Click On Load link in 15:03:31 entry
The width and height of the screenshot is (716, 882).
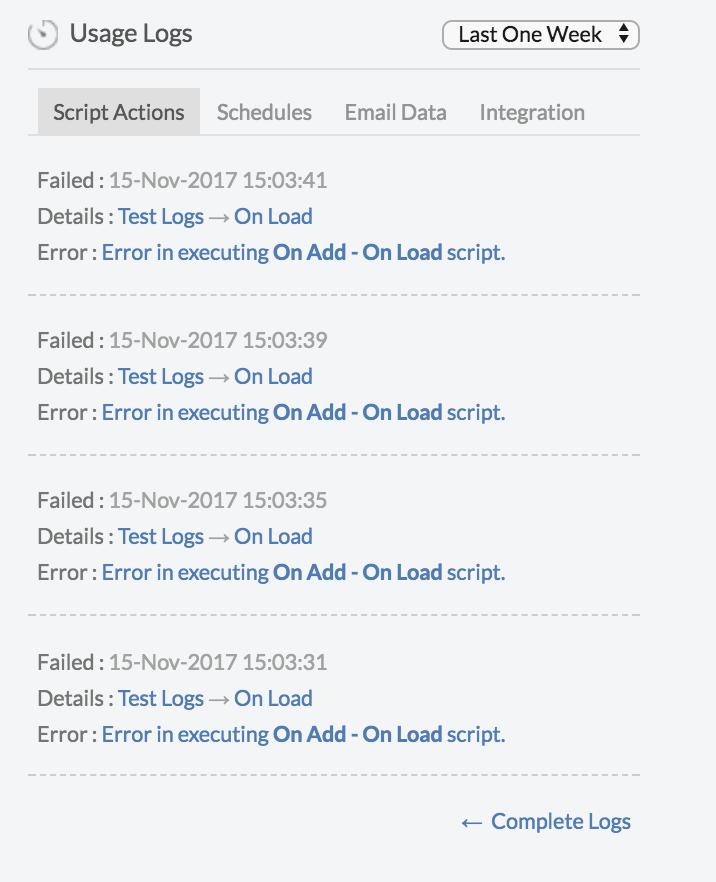(x=273, y=699)
